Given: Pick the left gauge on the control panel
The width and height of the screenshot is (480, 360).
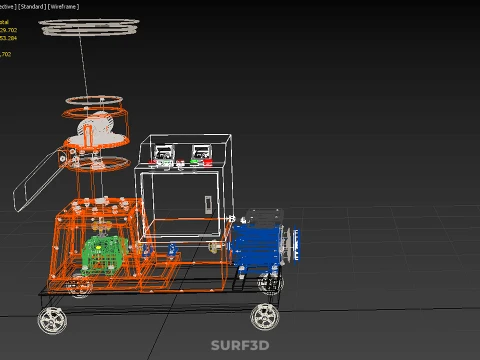Looking at the screenshot, I should 164,153.
